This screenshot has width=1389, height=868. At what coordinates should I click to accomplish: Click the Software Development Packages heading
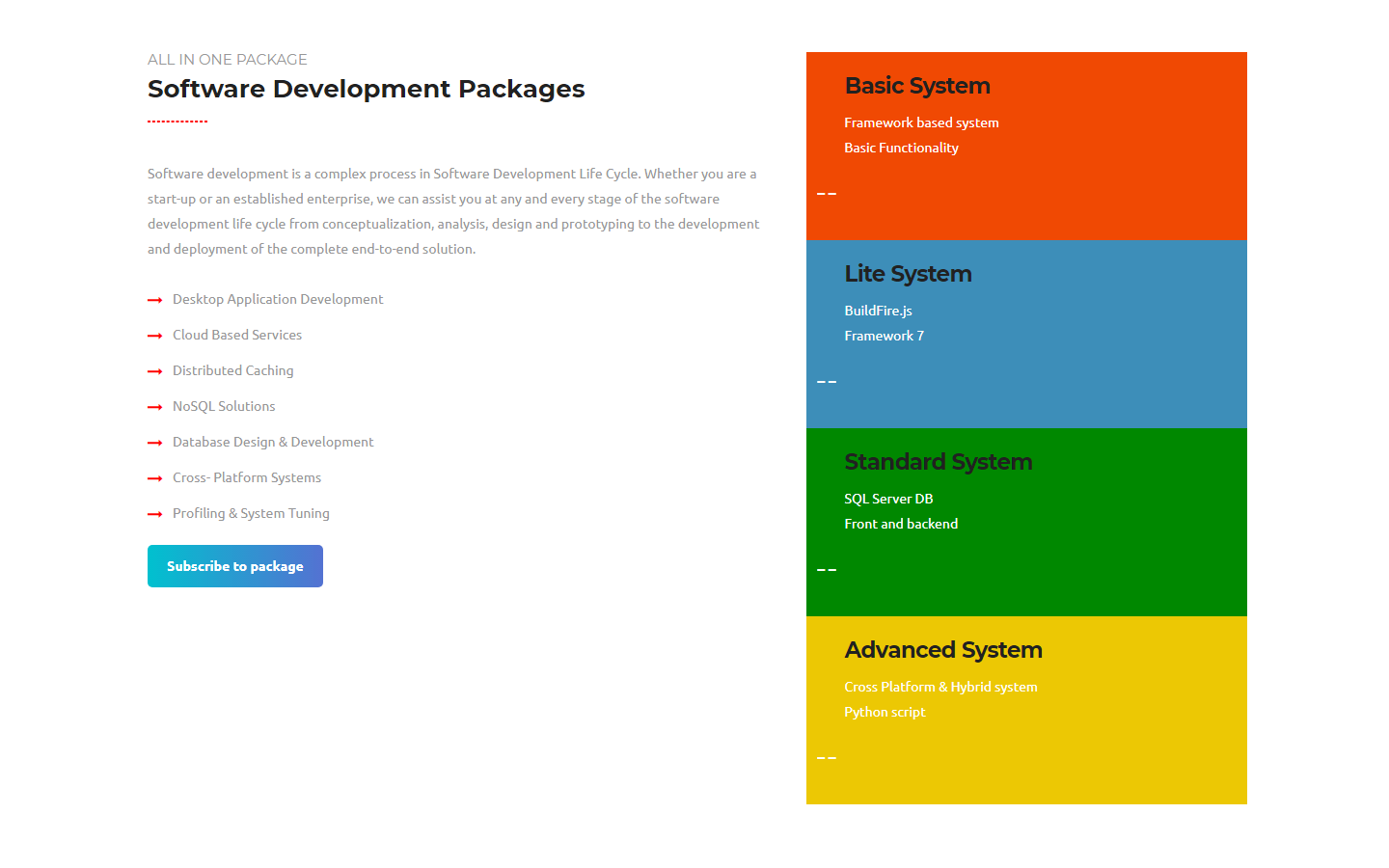(366, 89)
